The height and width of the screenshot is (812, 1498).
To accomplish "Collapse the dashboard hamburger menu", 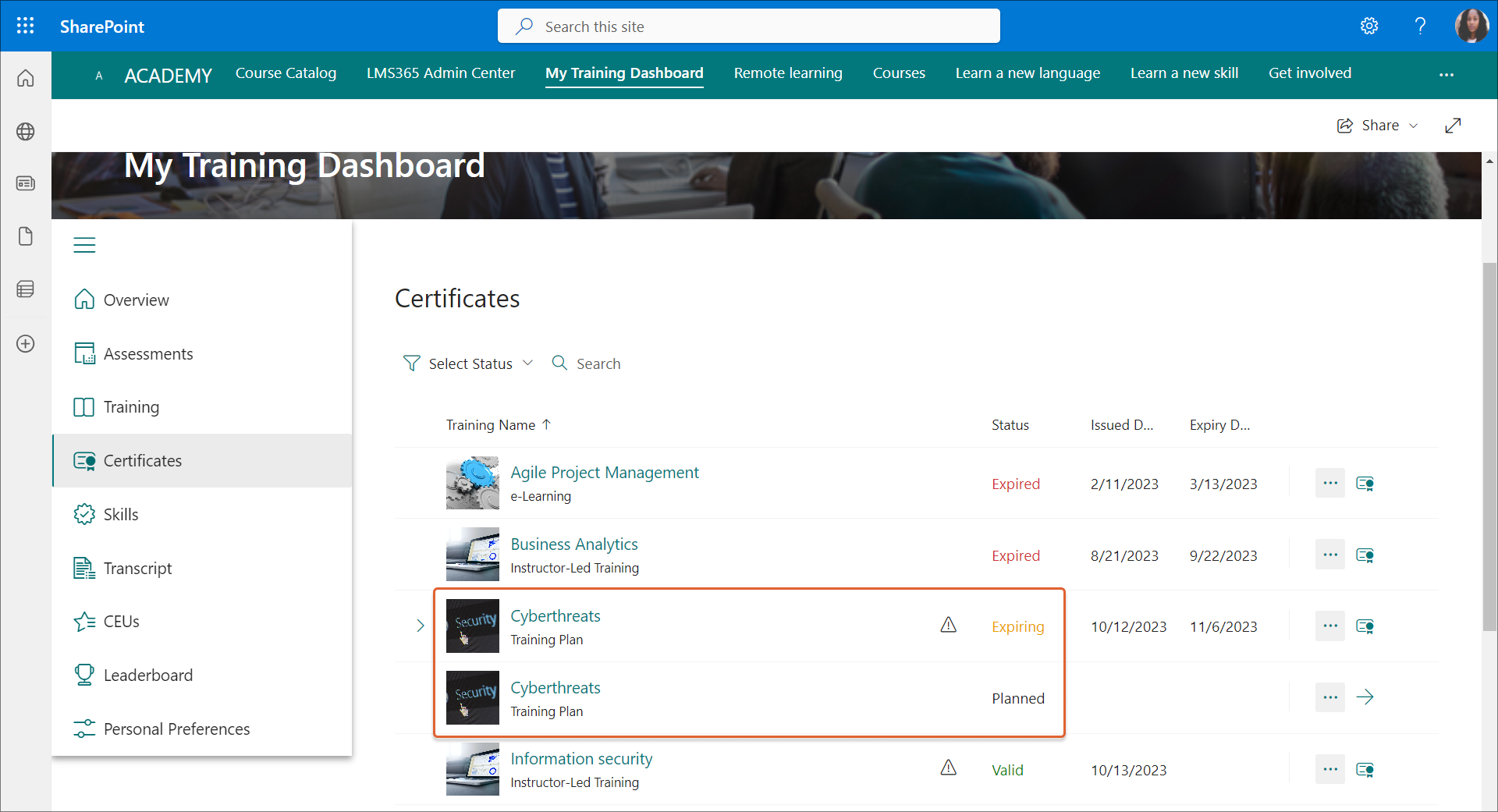I will click(84, 245).
